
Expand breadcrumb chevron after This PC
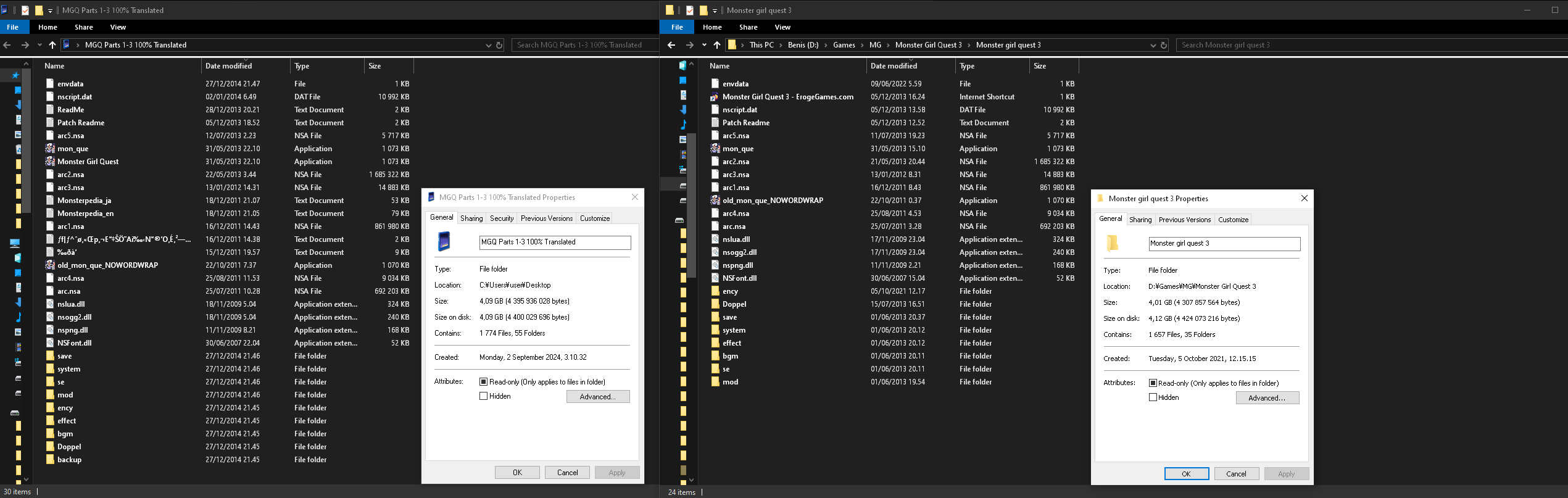tap(781, 45)
